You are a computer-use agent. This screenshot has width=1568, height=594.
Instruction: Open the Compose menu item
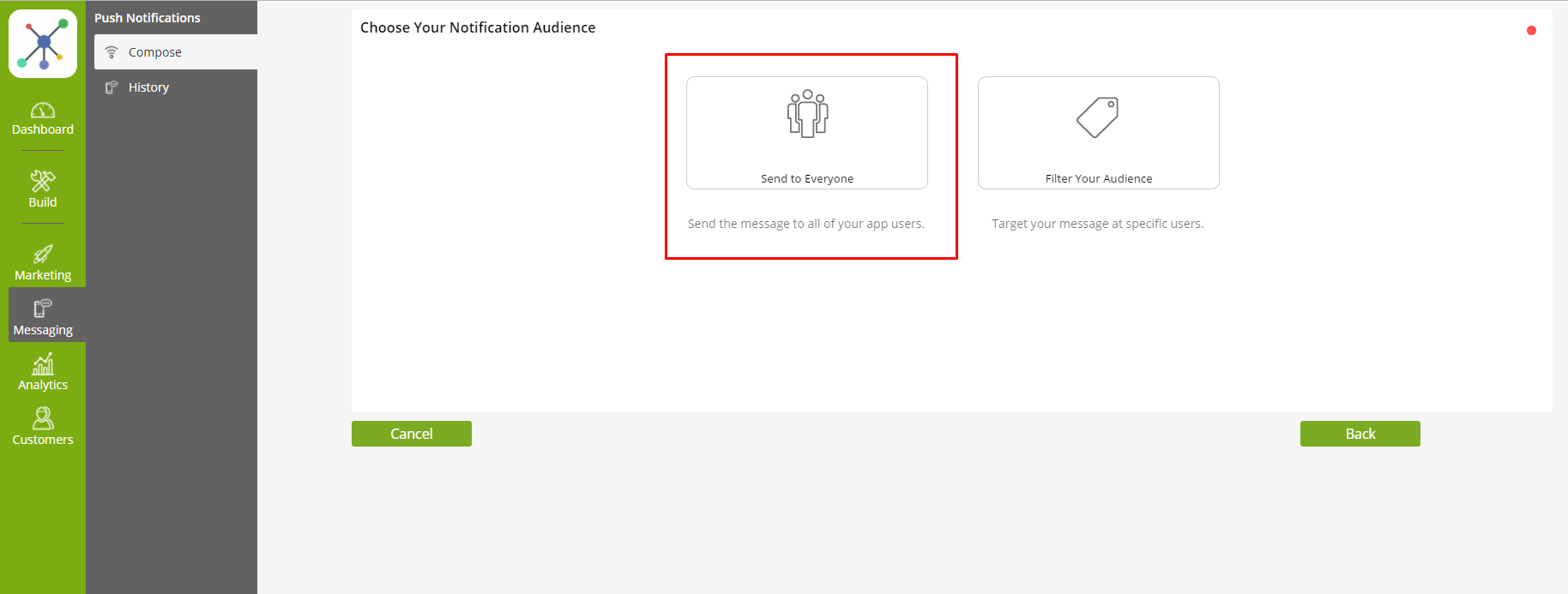(176, 52)
